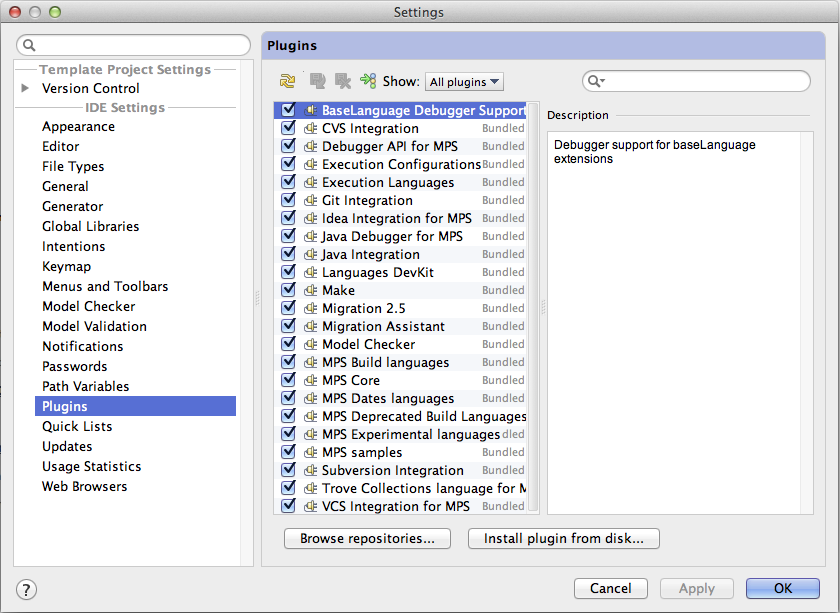Open Path Variables settings
Image resolution: width=840 pixels, height=613 pixels.
pyautogui.click(x=86, y=386)
